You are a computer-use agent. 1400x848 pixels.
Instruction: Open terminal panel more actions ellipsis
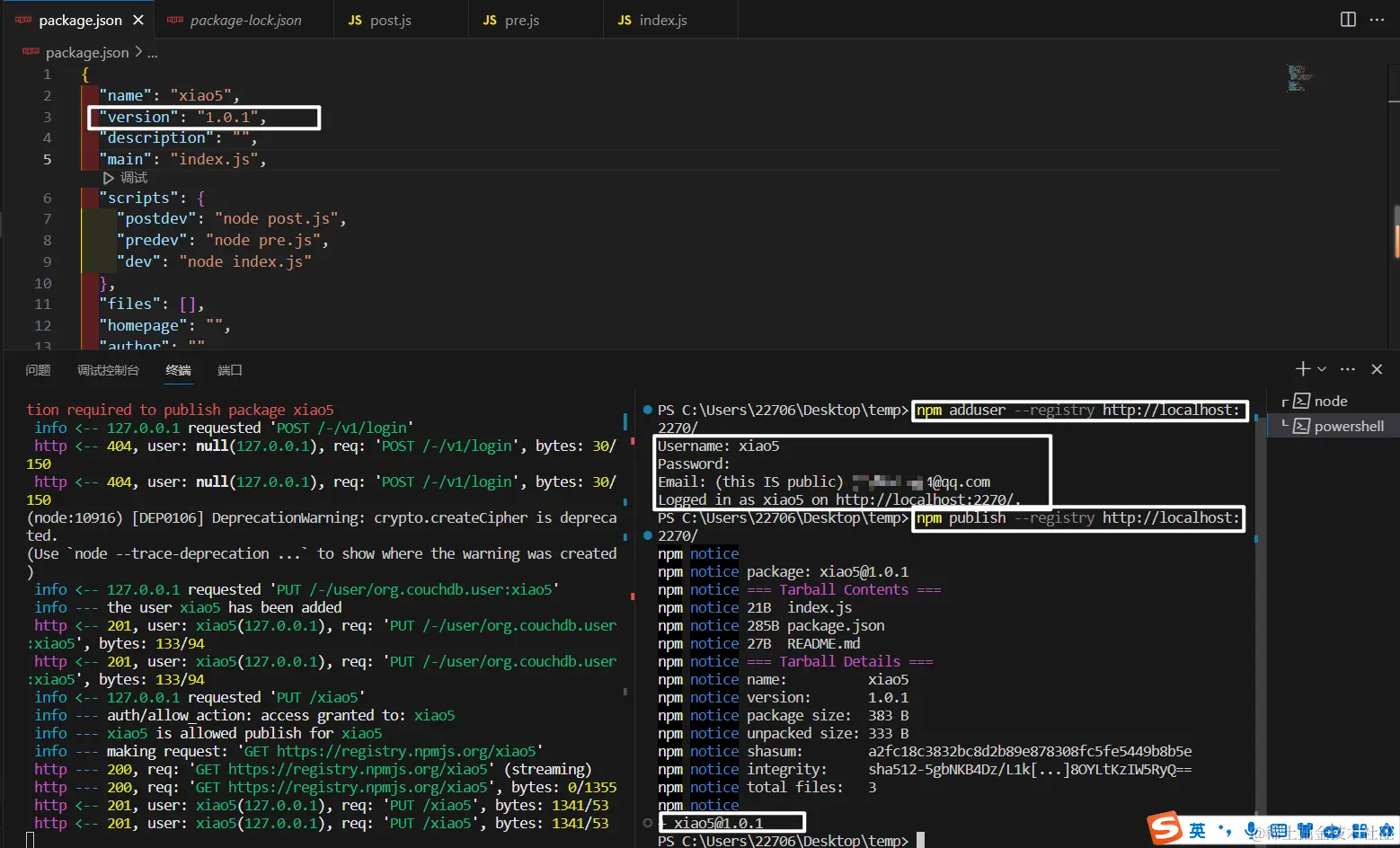[x=1347, y=369]
